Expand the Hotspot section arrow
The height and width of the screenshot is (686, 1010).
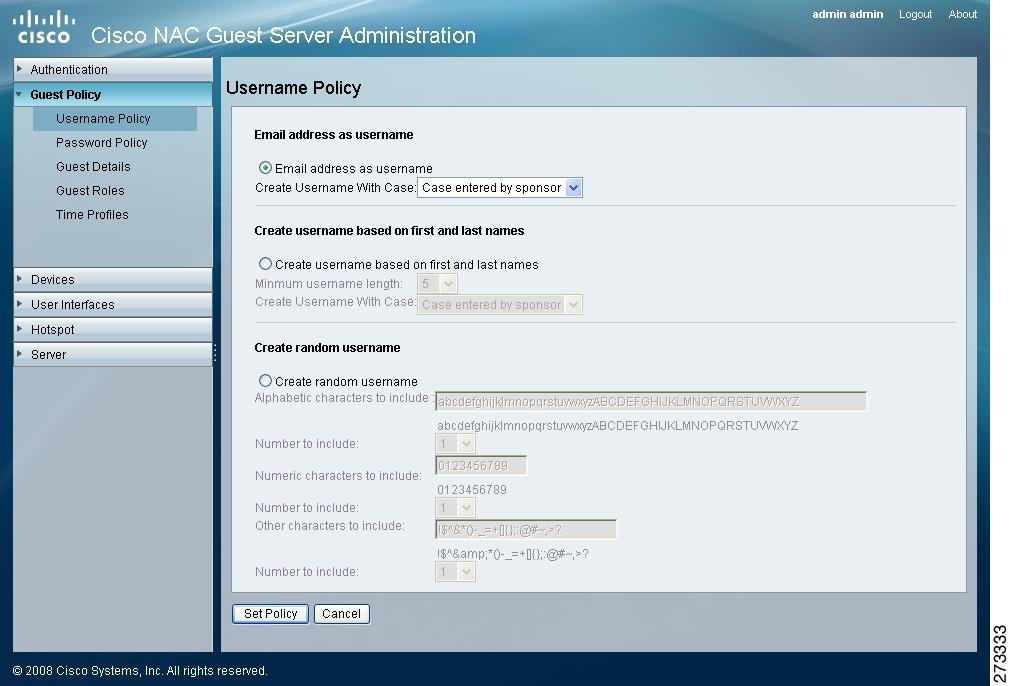click(19, 329)
